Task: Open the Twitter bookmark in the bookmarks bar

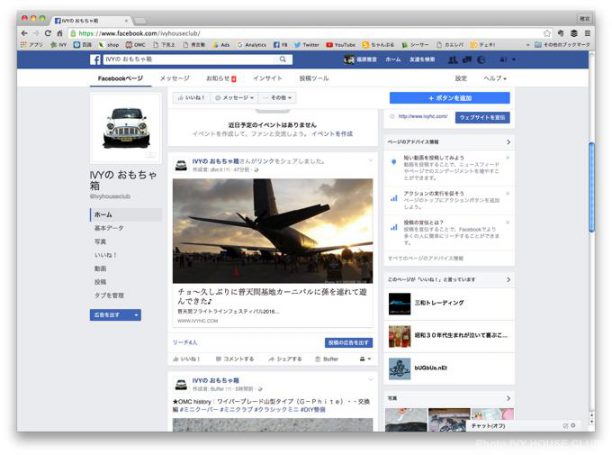Action: pyautogui.click(x=306, y=45)
